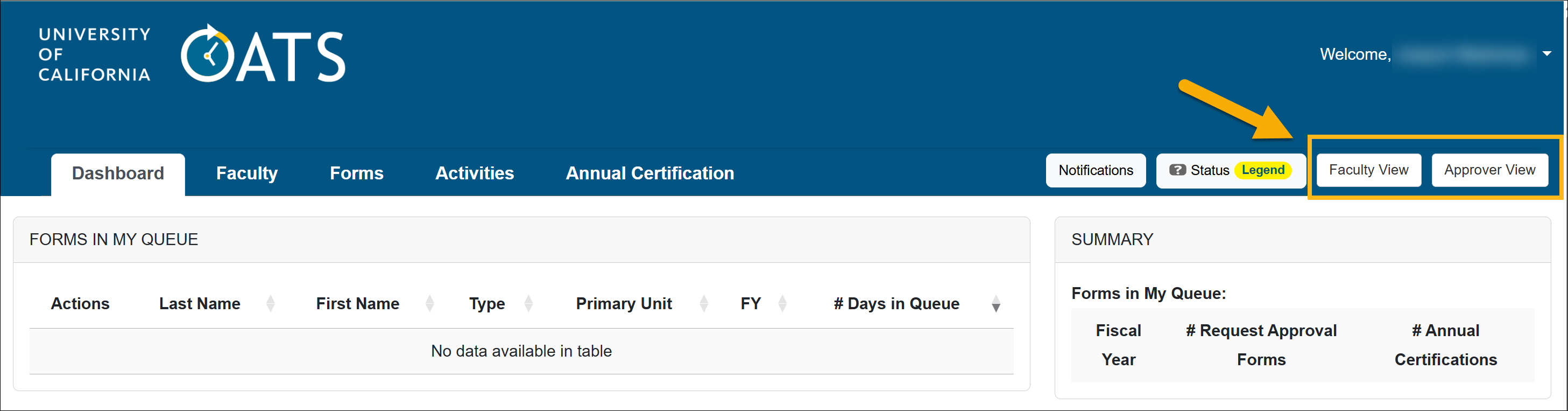View the Status Legend

[x=1262, y=170]
